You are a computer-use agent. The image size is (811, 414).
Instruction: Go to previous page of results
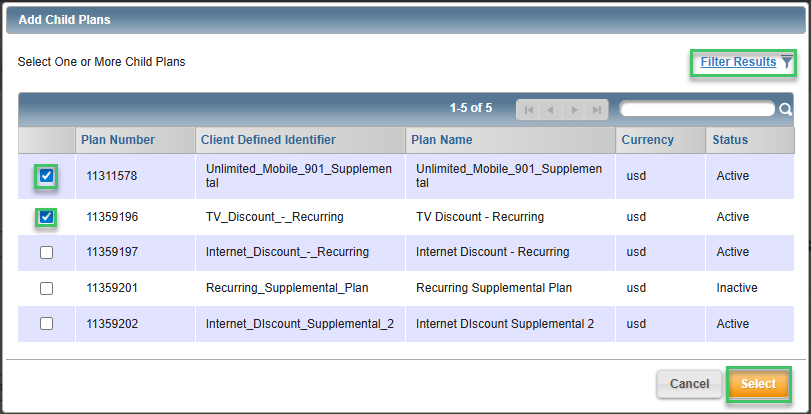[x=550, y=110]
